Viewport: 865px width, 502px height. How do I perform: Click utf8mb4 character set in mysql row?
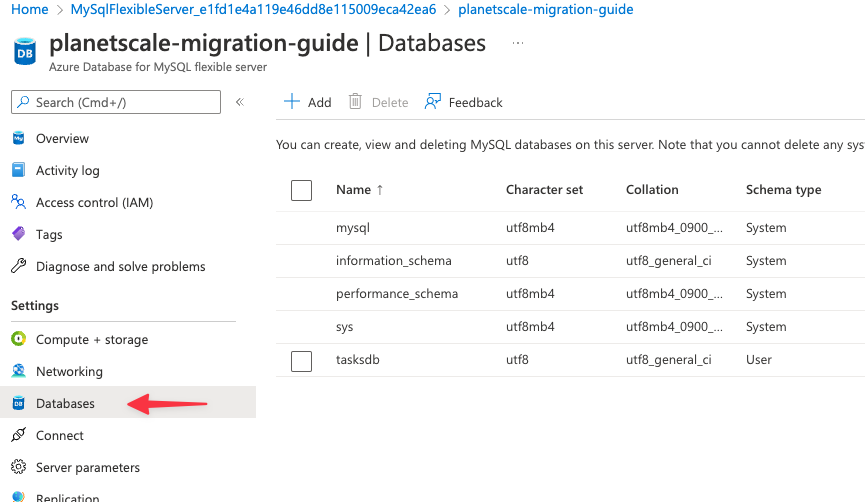[x=530, y=227]
